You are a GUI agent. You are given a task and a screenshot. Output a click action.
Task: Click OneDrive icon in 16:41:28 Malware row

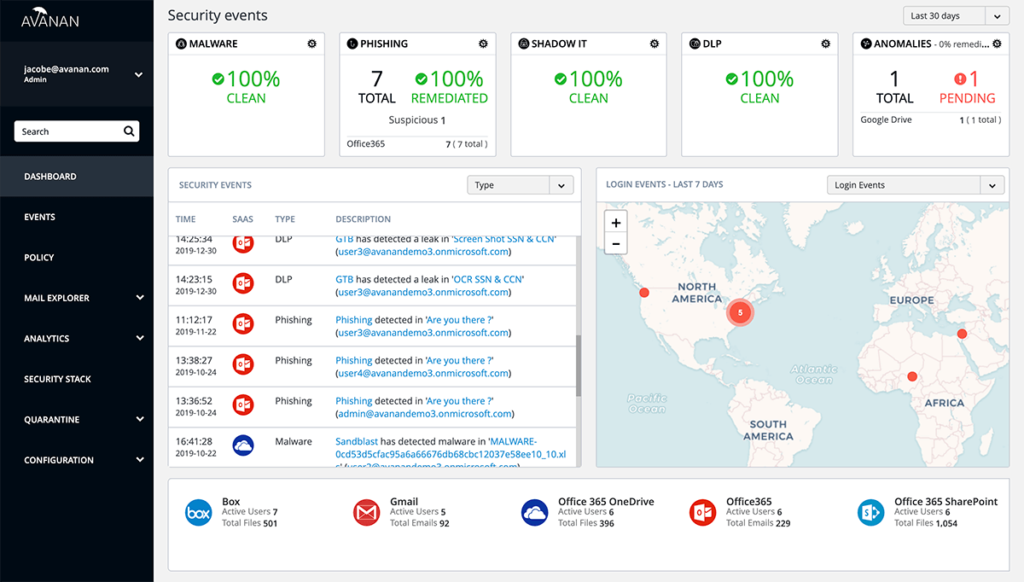pos(243,445)
